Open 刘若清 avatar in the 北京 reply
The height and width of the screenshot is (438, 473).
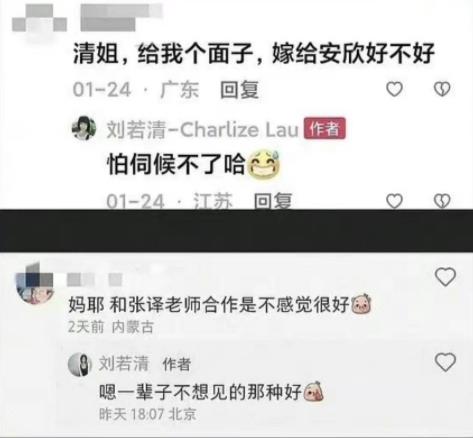[80, 364]
